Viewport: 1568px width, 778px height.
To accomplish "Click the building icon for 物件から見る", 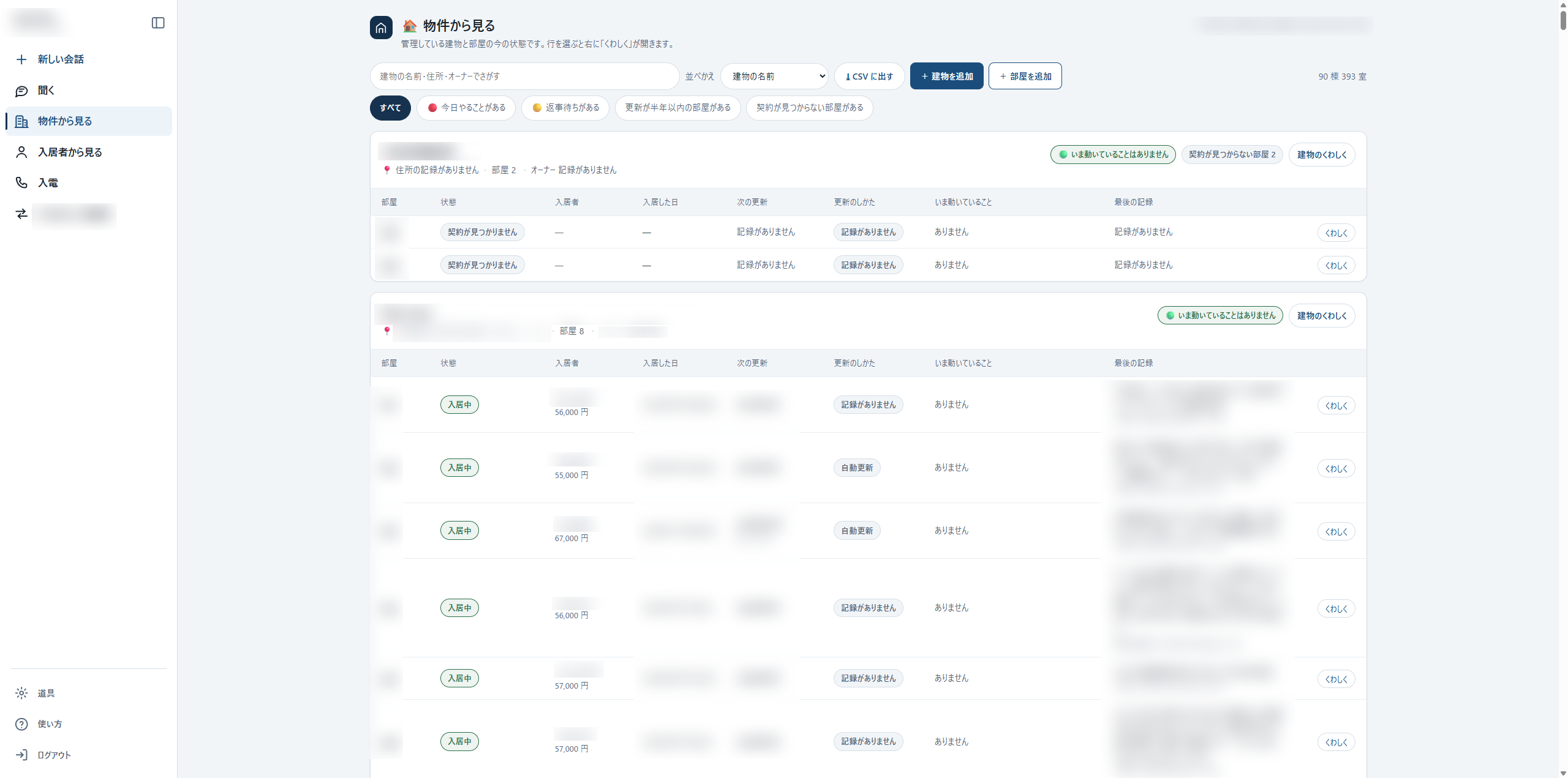I will click(x=21, y=121).
